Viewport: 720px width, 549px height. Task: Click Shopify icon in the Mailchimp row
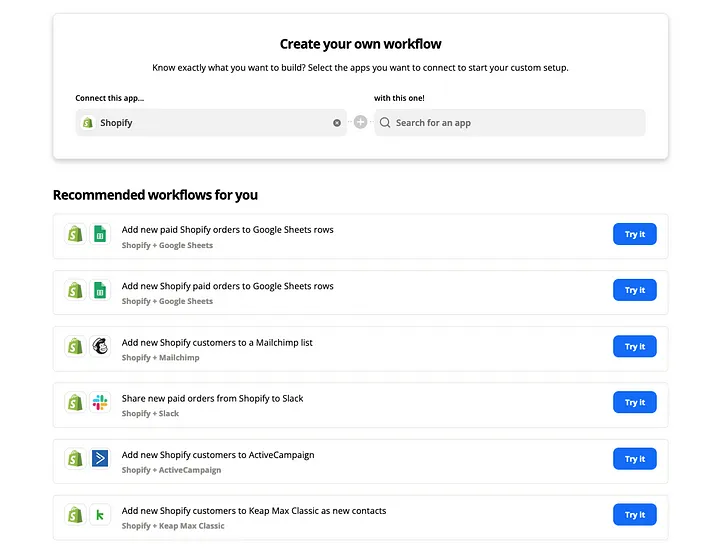tap(75, 346)
